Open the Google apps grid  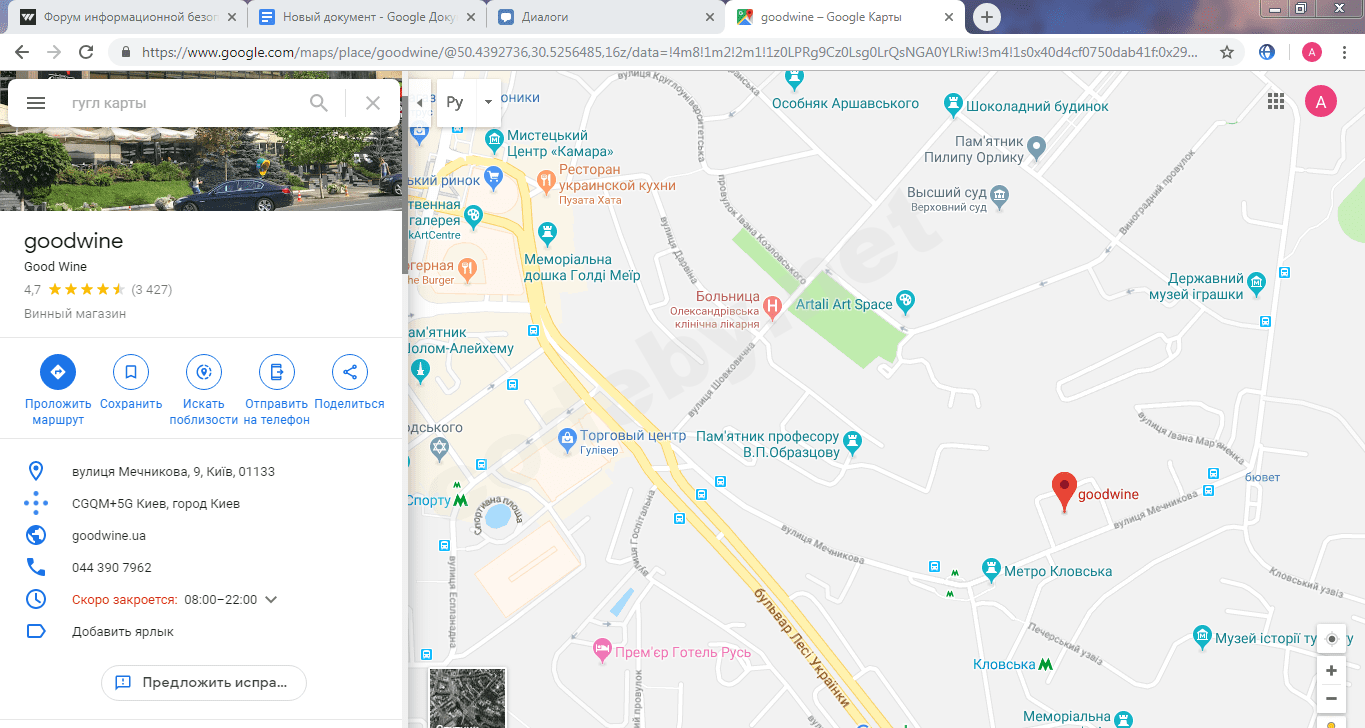(1276, 101)
